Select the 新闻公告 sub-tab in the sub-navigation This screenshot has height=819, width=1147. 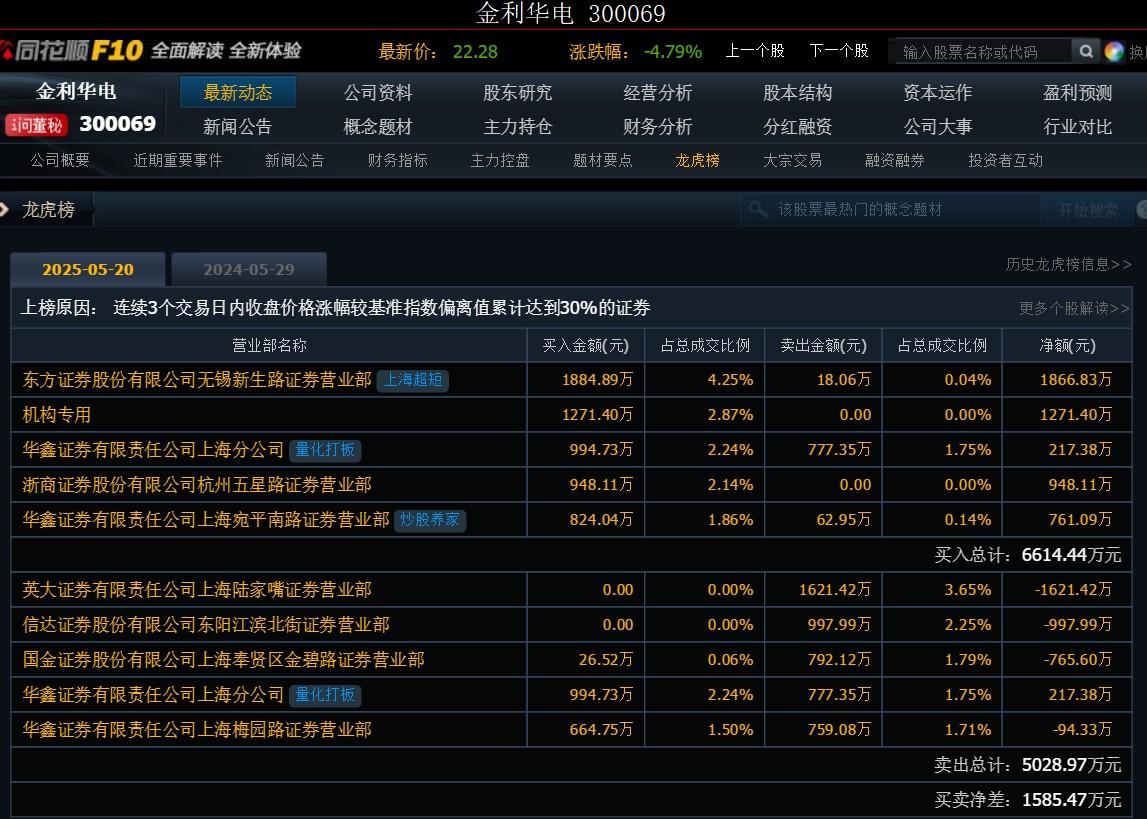pyautogui.click(x=295, y=160)
